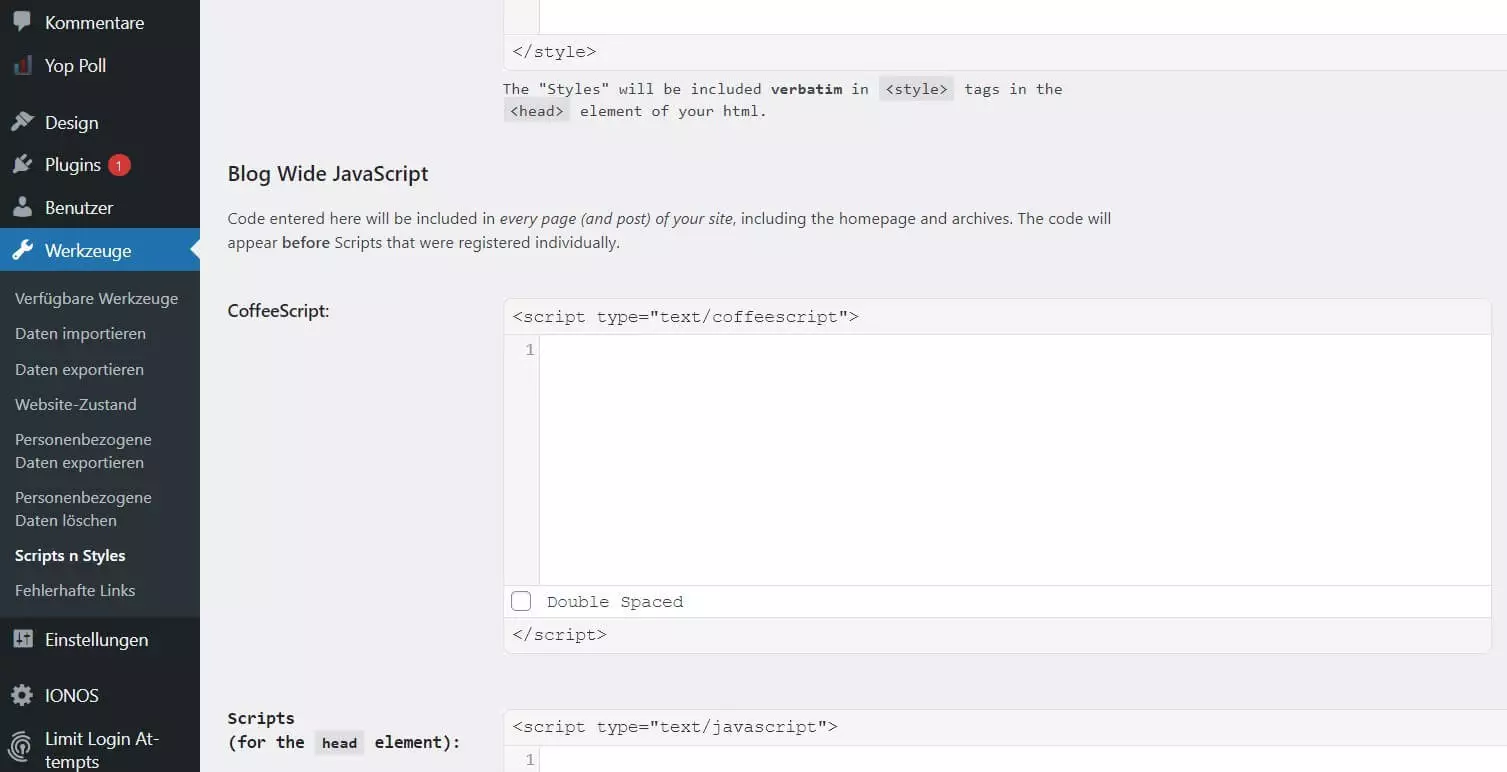Image resolution: width=1507 pixels, height=772 pixels.
Task: Open Fehlerhafte Links submenu item
Action: click(x=75, y=590)
